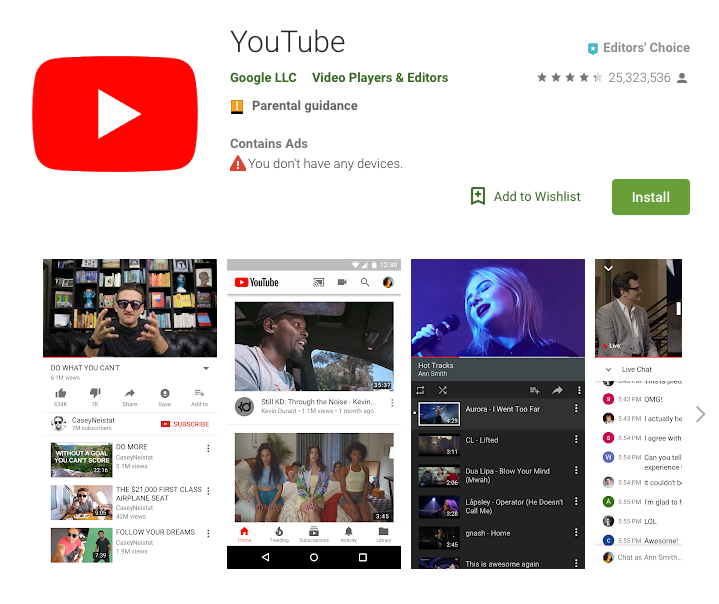Open options for Still KD video
The image size is (719, 604).
pyautogui.click(x=392, y=403)
